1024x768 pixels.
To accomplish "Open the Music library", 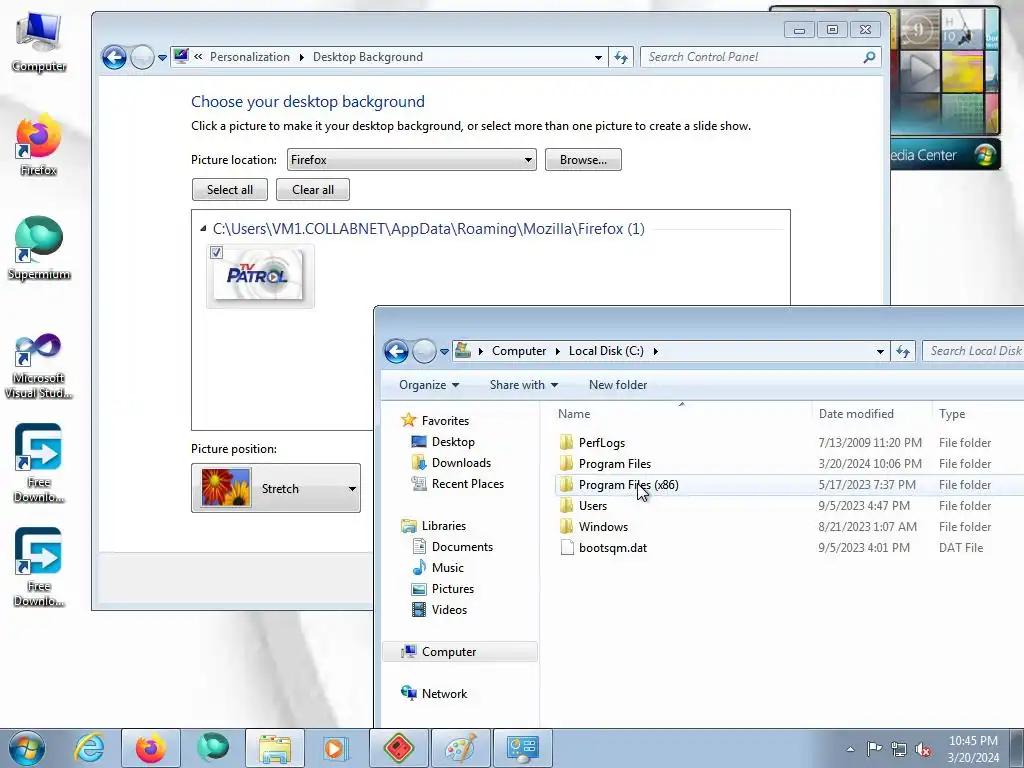I will [x=438, y=568].
